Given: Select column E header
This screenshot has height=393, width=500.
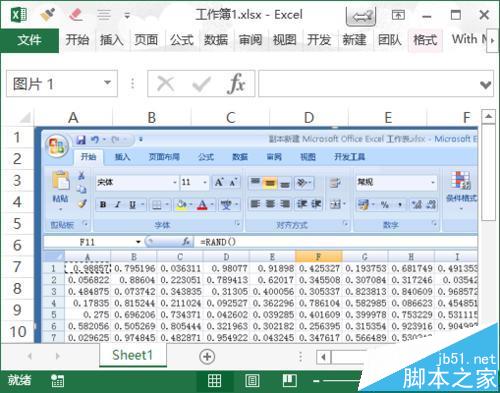Looking at the screenshot, I should (x=388, y=118).
